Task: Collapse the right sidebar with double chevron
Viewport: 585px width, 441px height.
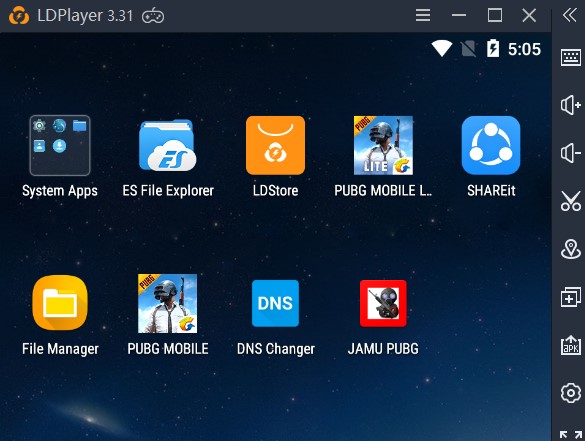Action: [x=570, y=15]
